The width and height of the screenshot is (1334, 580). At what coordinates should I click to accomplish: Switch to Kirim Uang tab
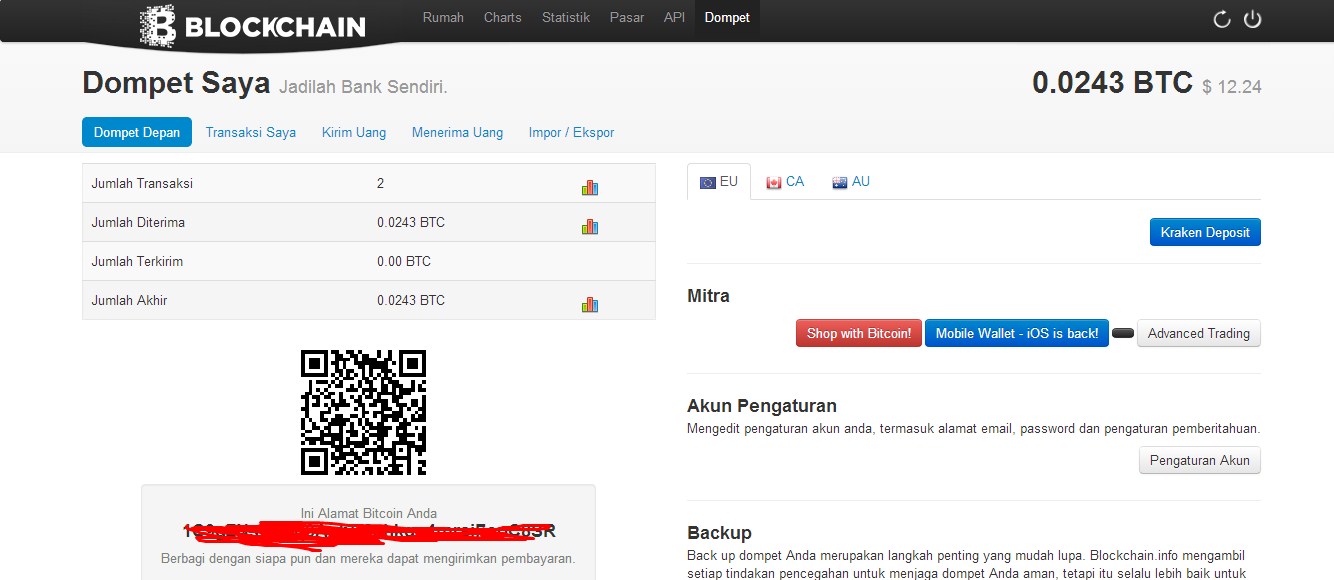pos(354,132)
